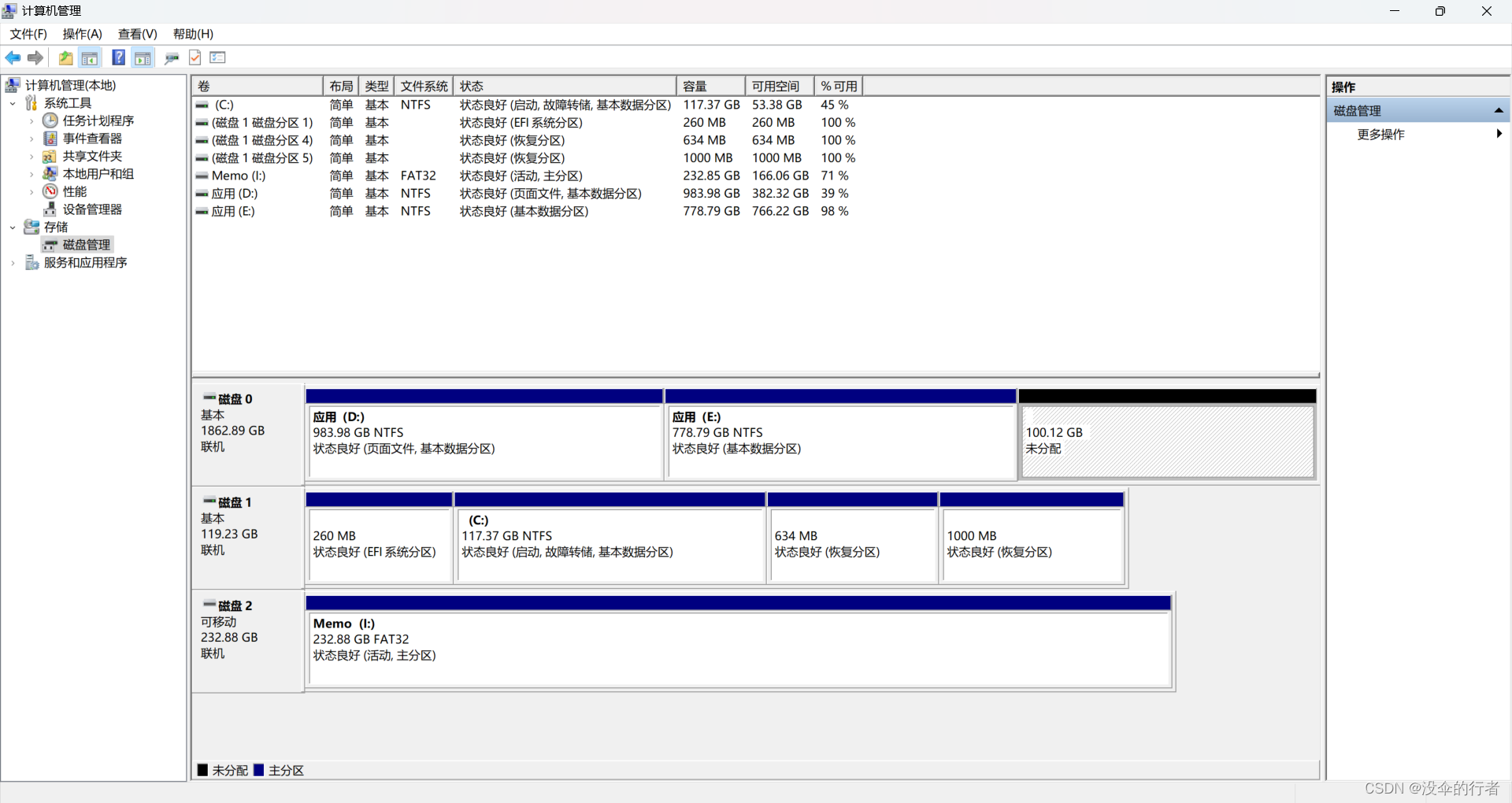Open the 文件(F) menu
Image resolution: width=1512 pixels, height=803 pixels.
coord(28,34)
